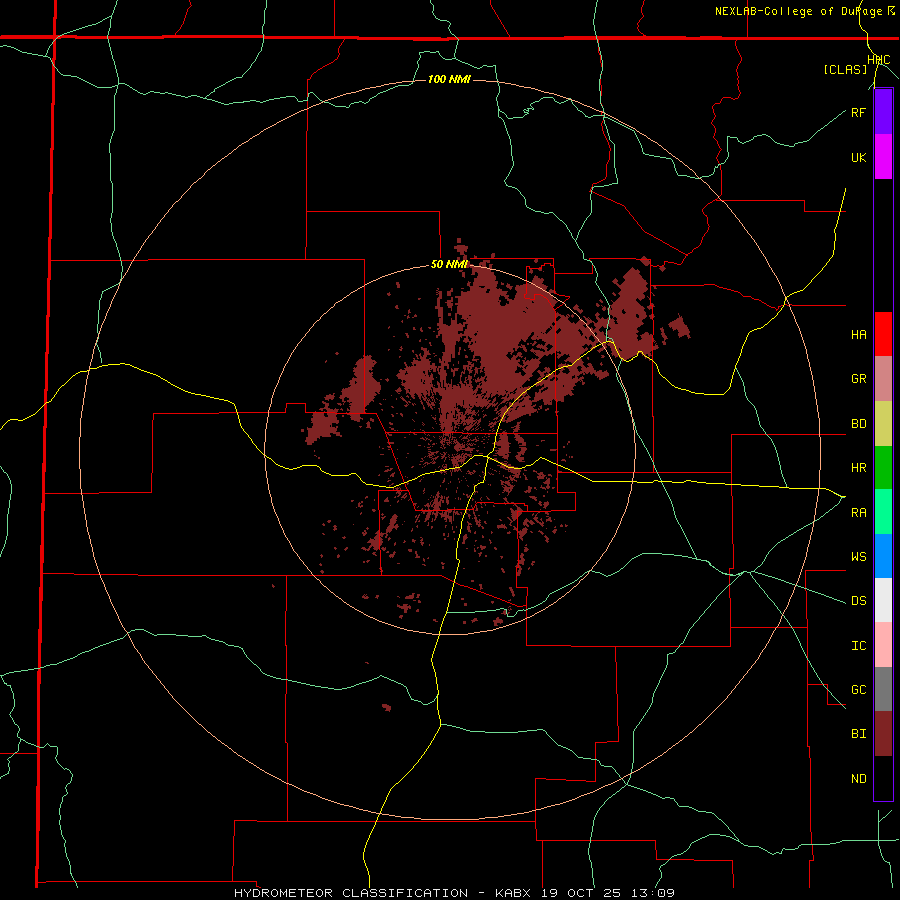This screenshot has width=900, height=900.
Task: Click the HHC product code label
Action: pos(878,60)
